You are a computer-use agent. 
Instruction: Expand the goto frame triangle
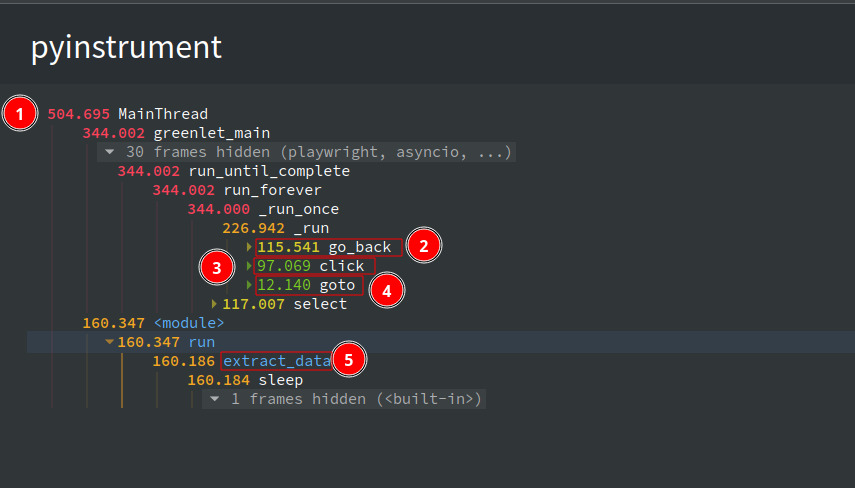pos(249,285)
